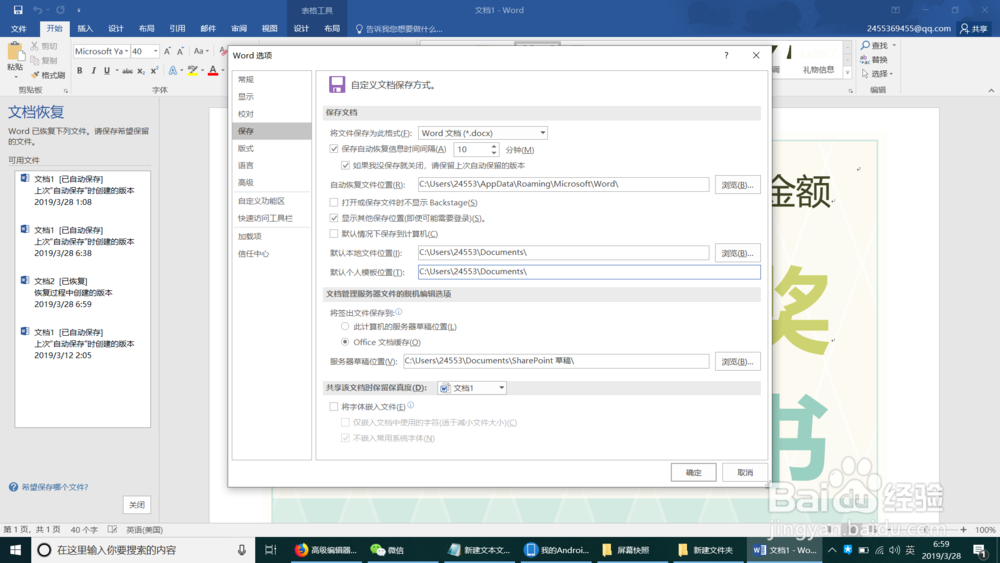Click the Help question mark in Word Options
Viewport: 1000px width, 563px height.
click(x=726, y=55)
